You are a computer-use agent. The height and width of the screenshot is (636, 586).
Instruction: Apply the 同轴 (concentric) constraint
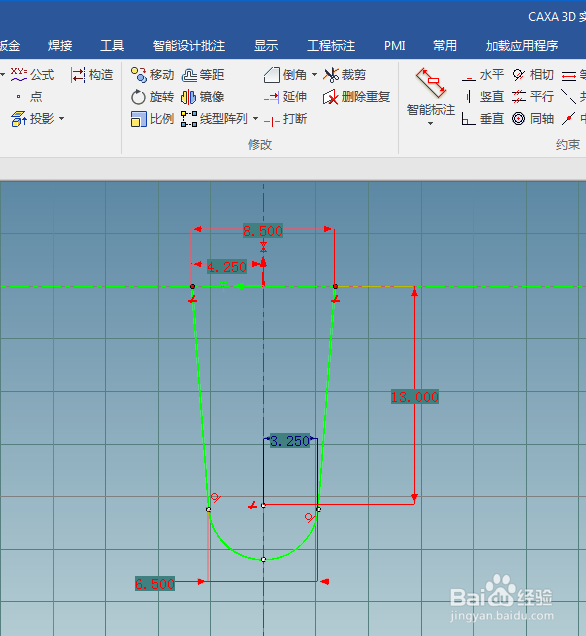(533, 118)
